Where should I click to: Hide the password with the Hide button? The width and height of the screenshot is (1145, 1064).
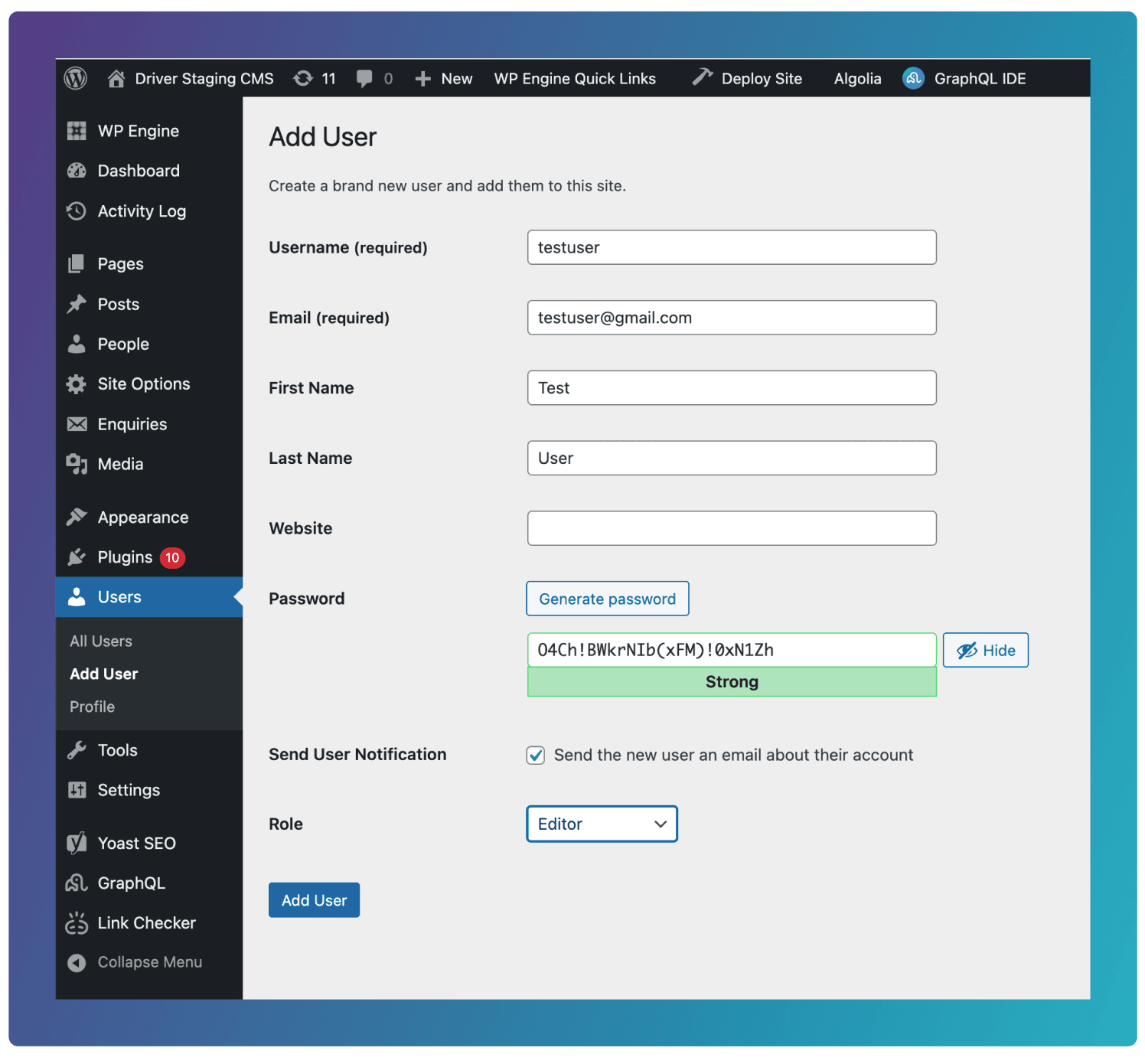point(986,650)
